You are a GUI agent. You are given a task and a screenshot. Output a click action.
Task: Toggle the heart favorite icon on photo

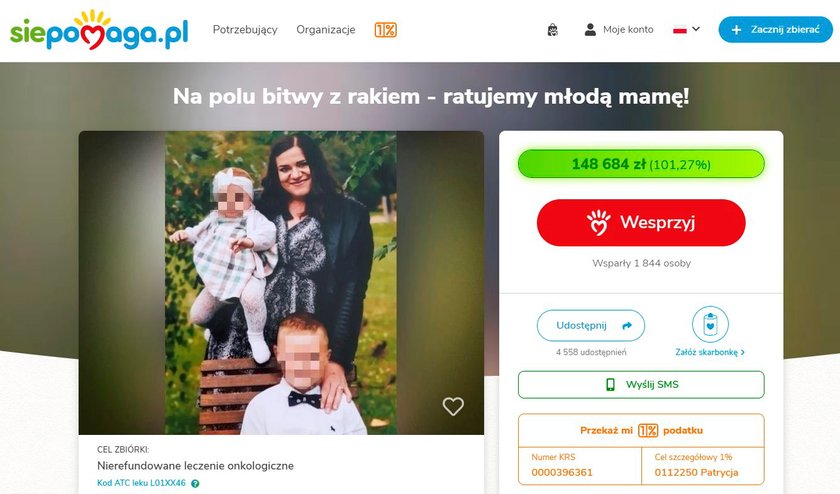coord(453,406)
